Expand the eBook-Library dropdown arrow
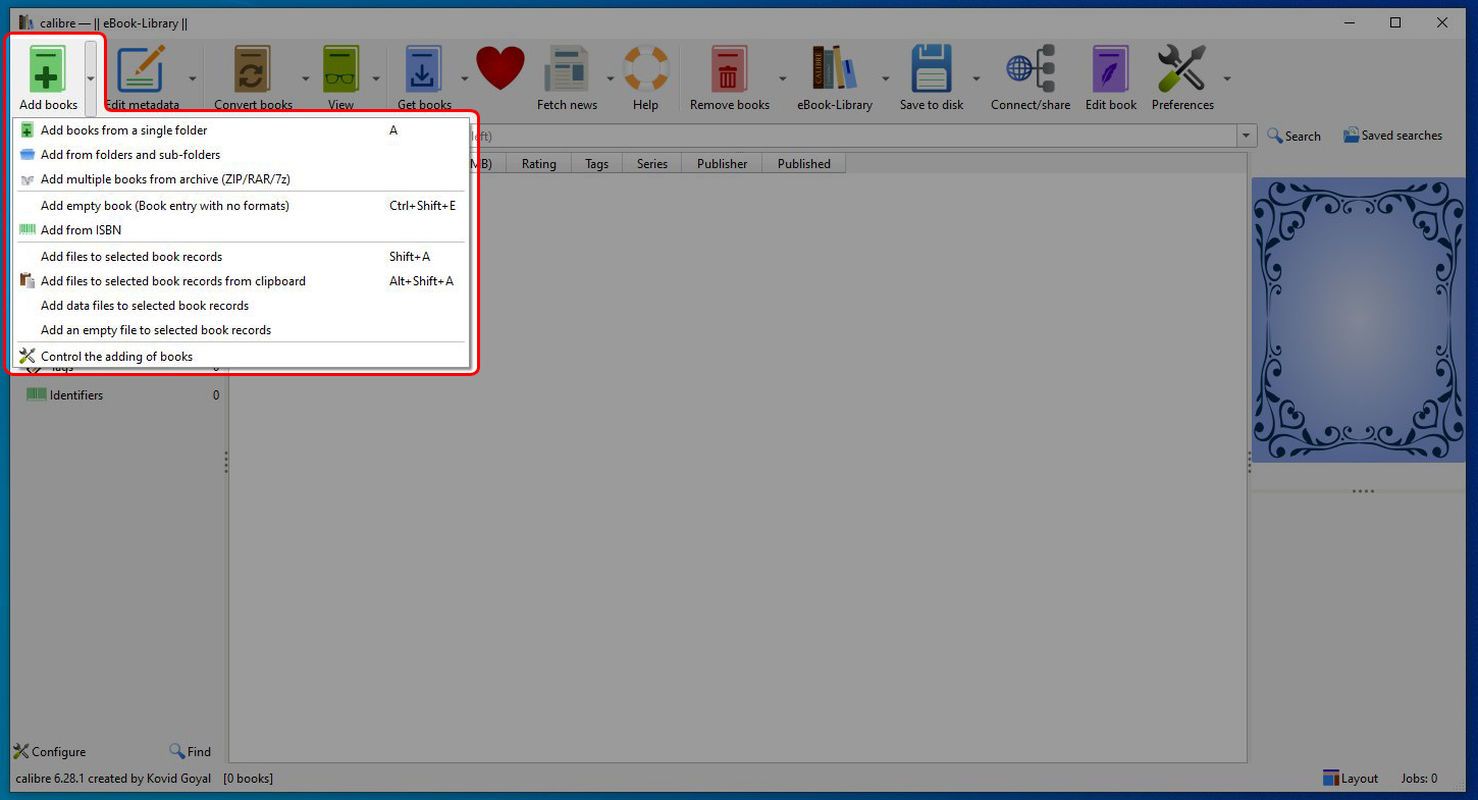 pyautogui.click(x=886, y=78)
